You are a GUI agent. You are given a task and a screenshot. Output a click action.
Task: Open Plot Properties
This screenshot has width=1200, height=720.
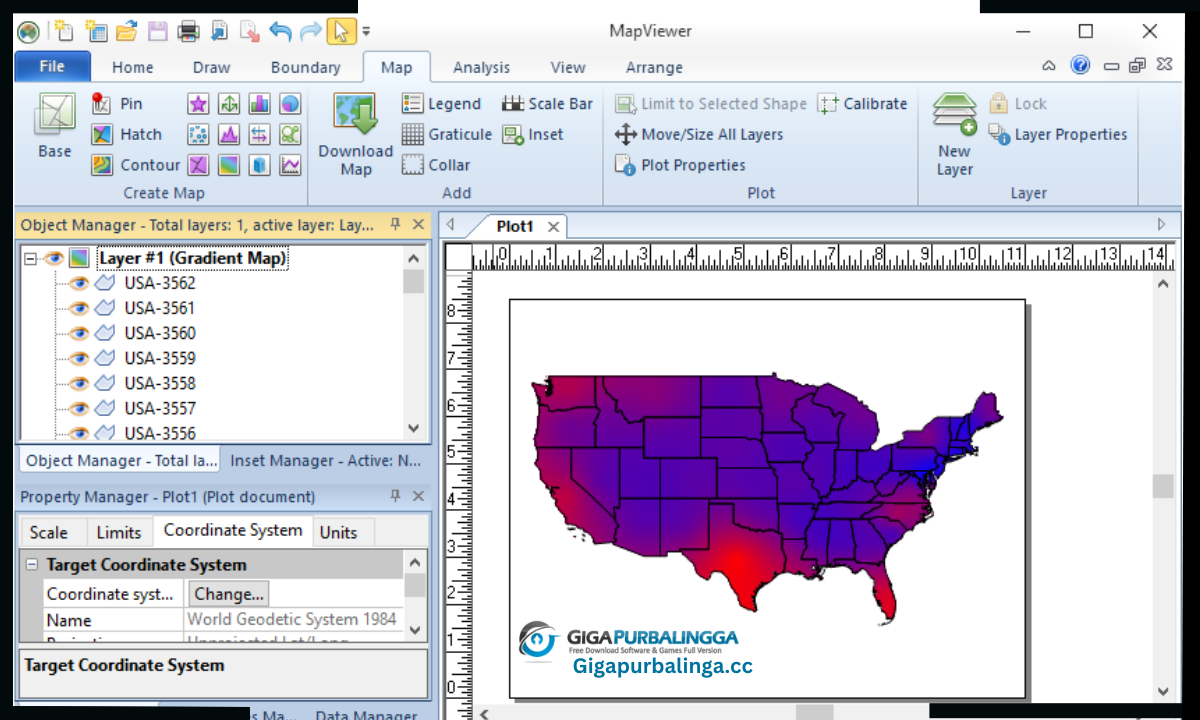pos(680,165)
